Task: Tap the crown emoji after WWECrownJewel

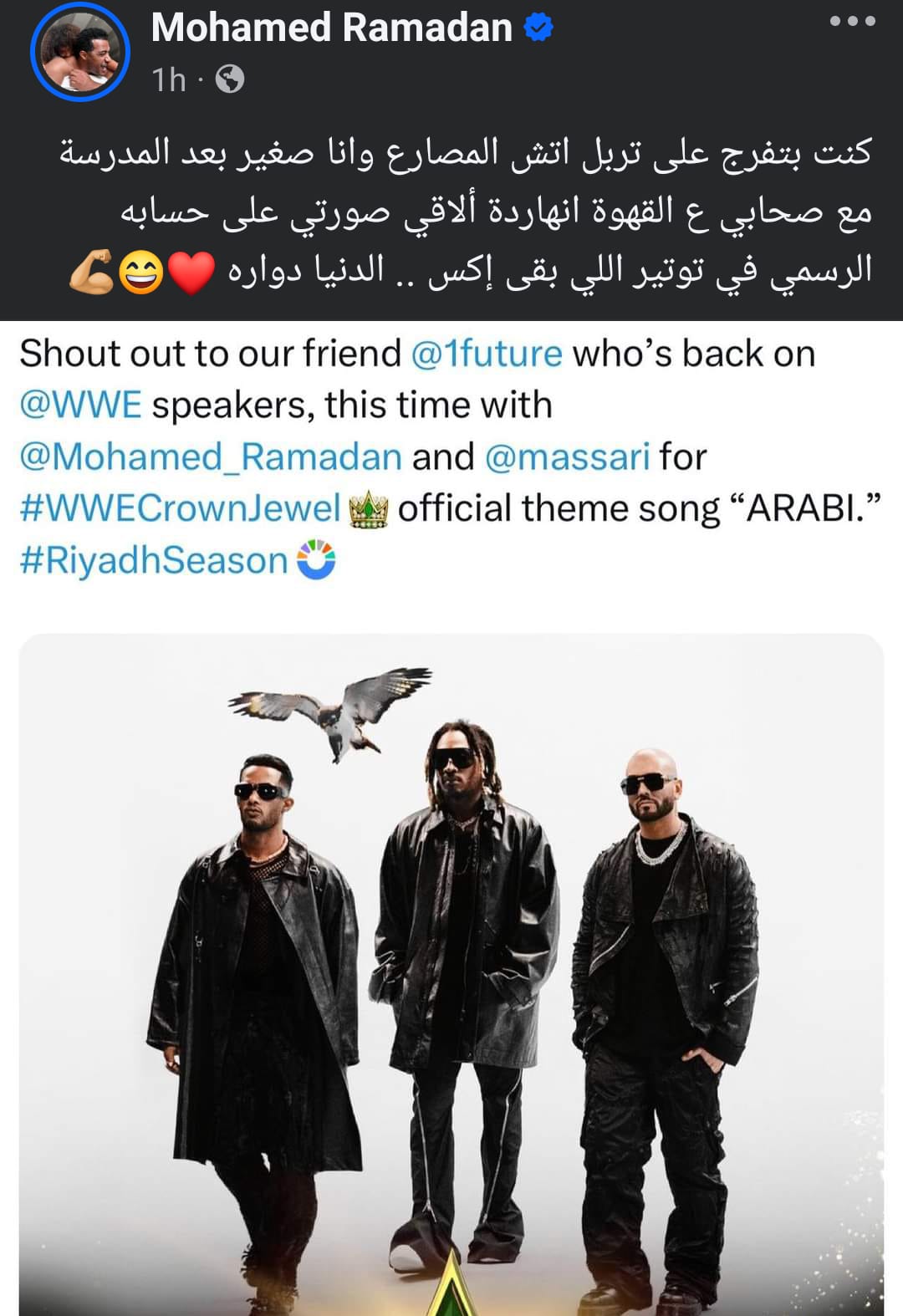Action: click(x=368, y=509)
